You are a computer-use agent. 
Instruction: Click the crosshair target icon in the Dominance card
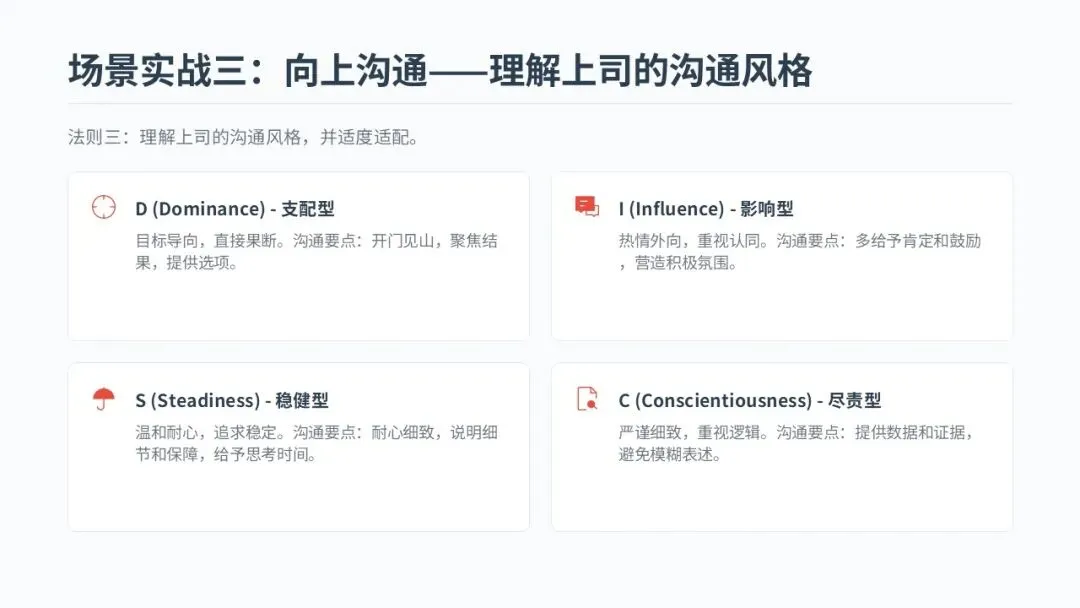click(104, 207)
